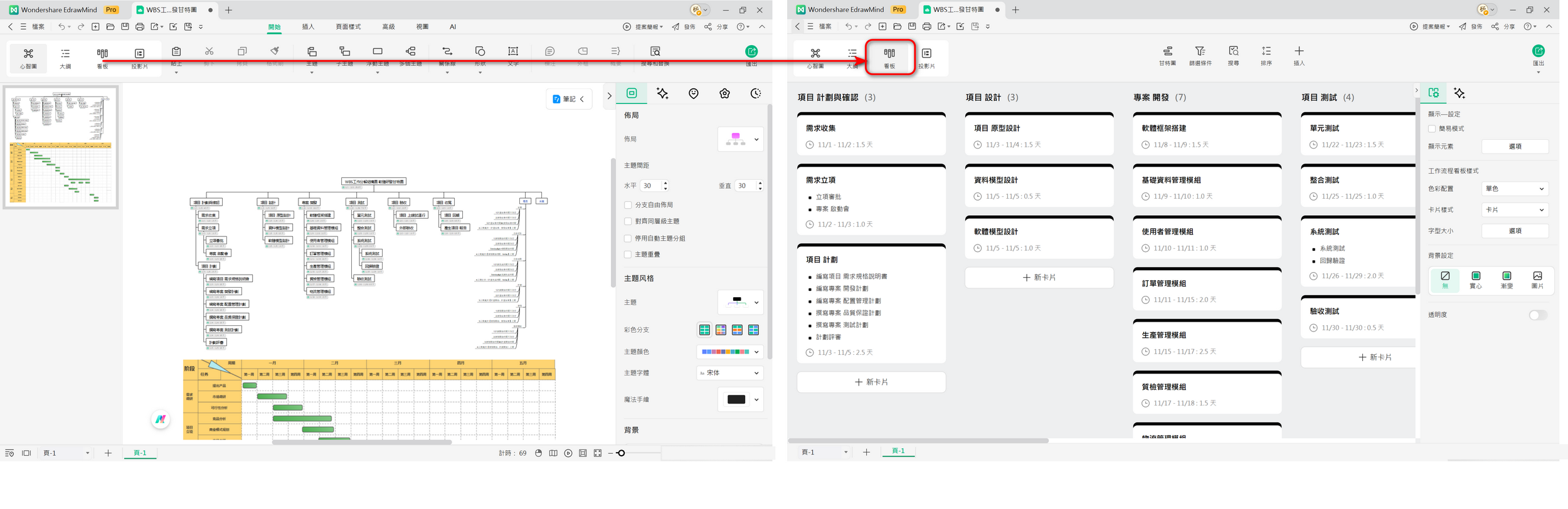The height and width of the screenshot is (509, 1568).
Task: Click horizontal spacing input field
Action: (x=650, y=186)
